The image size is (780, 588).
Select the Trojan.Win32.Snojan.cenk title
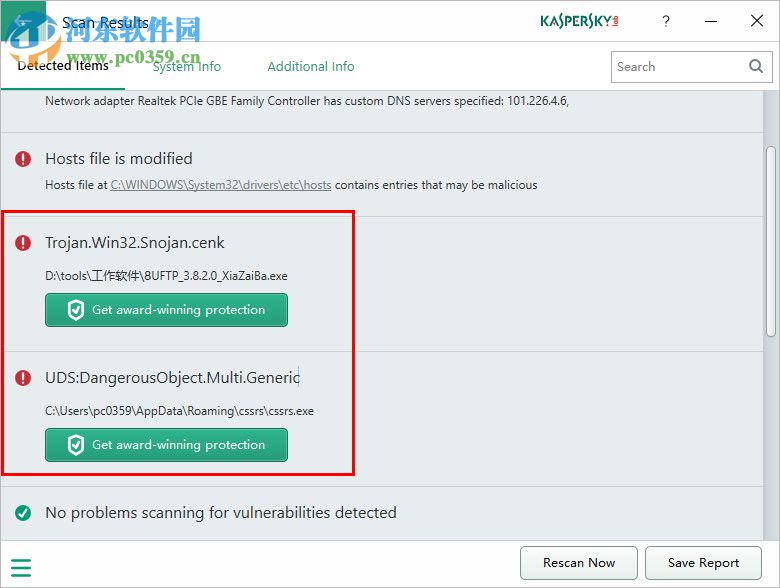tap(135, 243)
